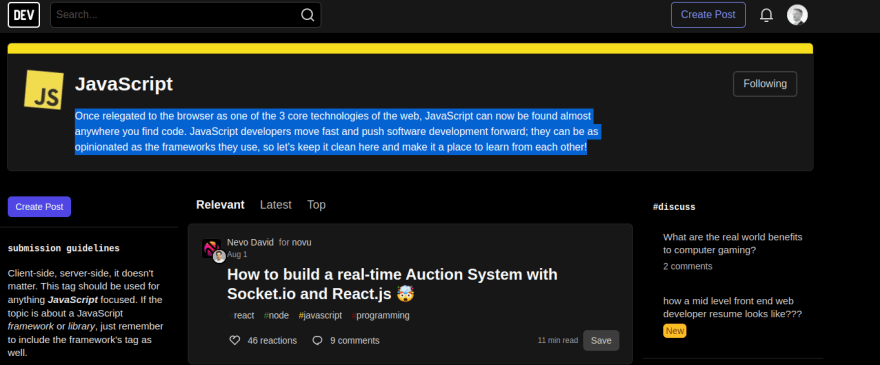880x365 pixels.
Task: Open Nevo David's author profile link
Action: 250,242
